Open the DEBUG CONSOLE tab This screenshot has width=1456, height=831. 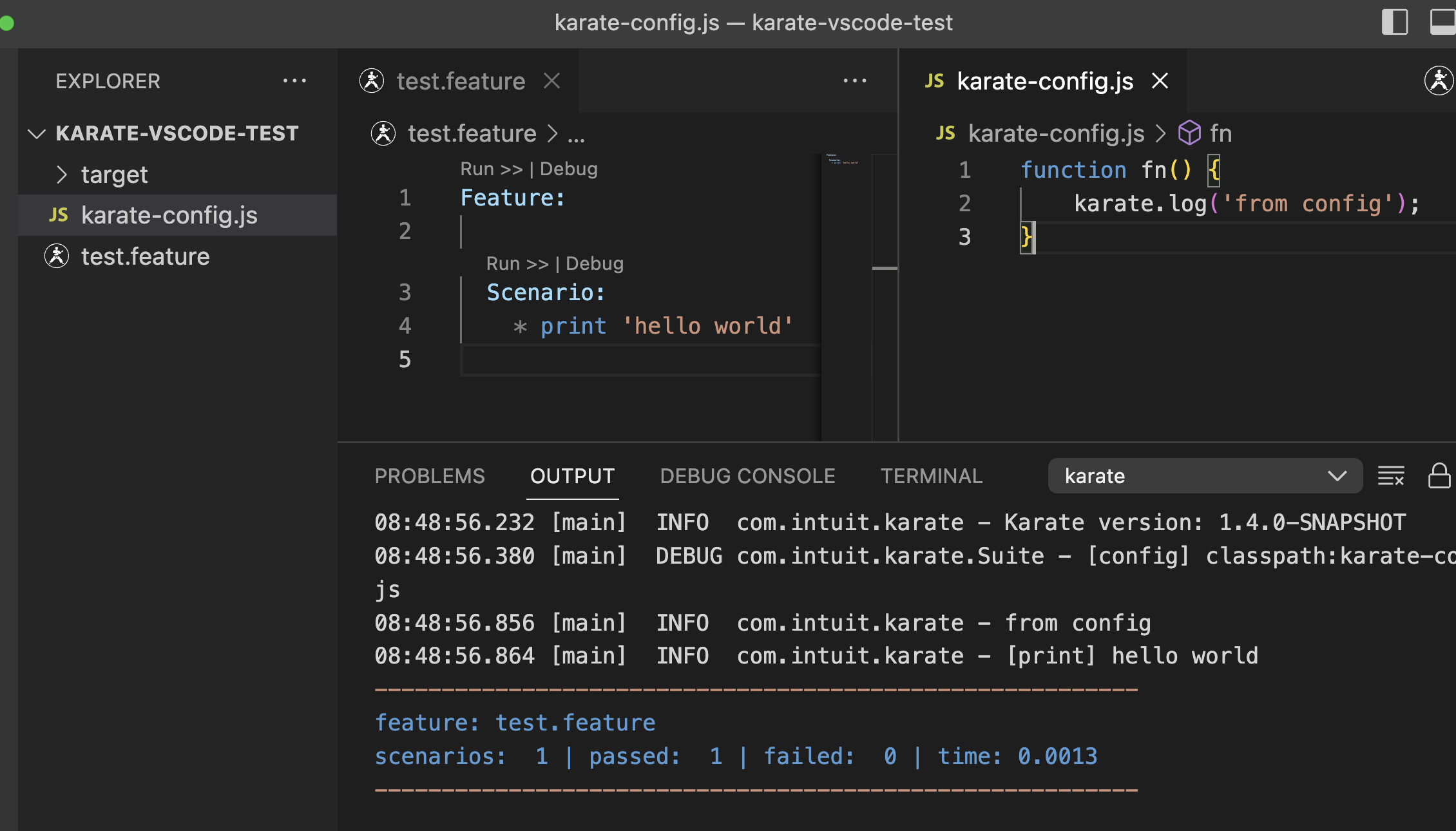click(747, 476)
